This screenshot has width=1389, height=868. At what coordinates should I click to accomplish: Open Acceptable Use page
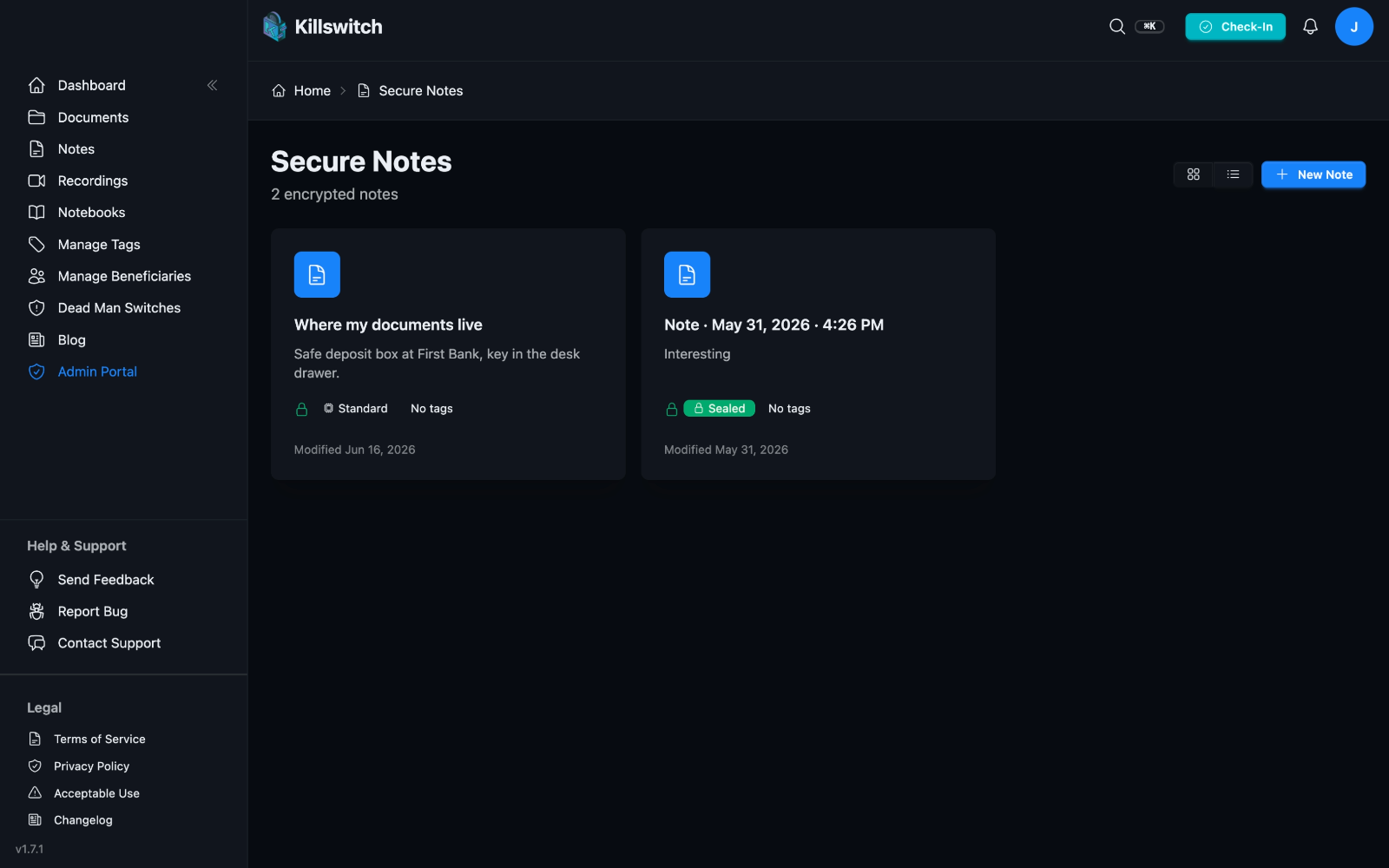(96, 793)
